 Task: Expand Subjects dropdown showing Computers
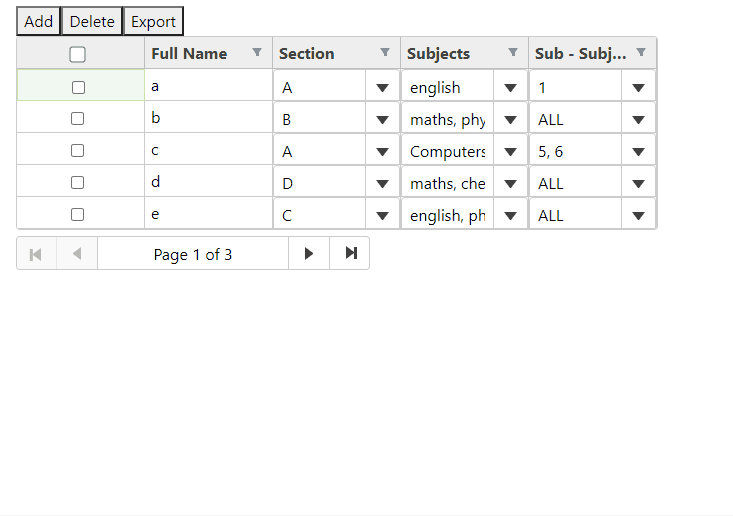510,151
